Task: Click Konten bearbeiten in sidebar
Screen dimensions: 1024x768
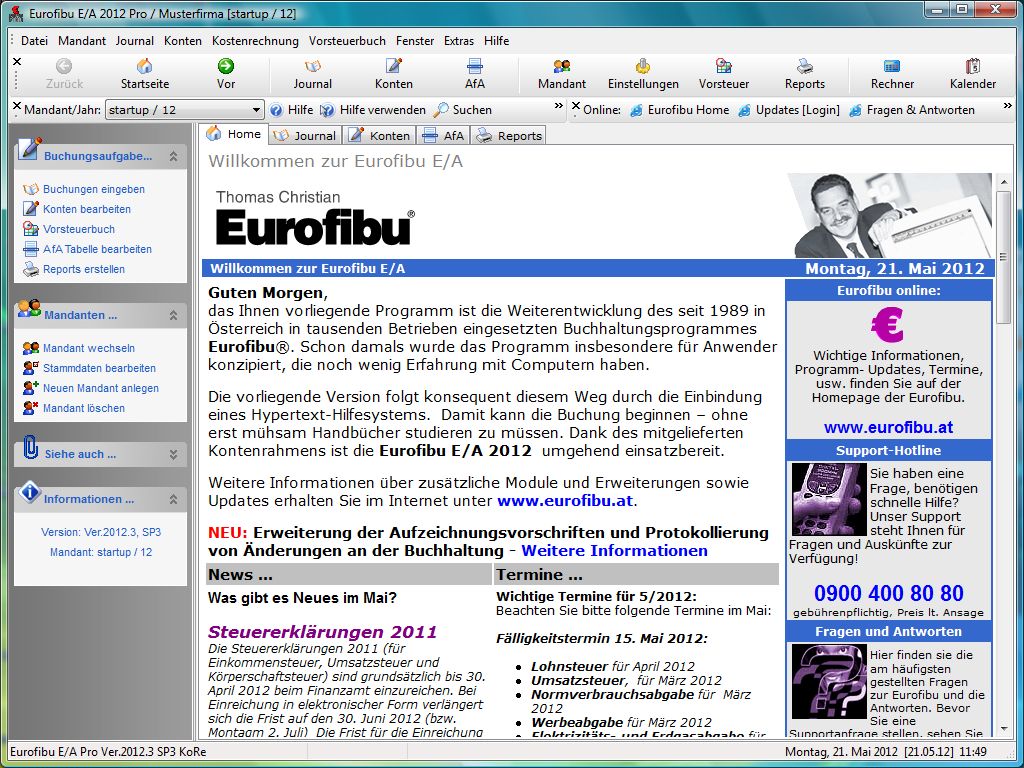Action: pos(87,209)
